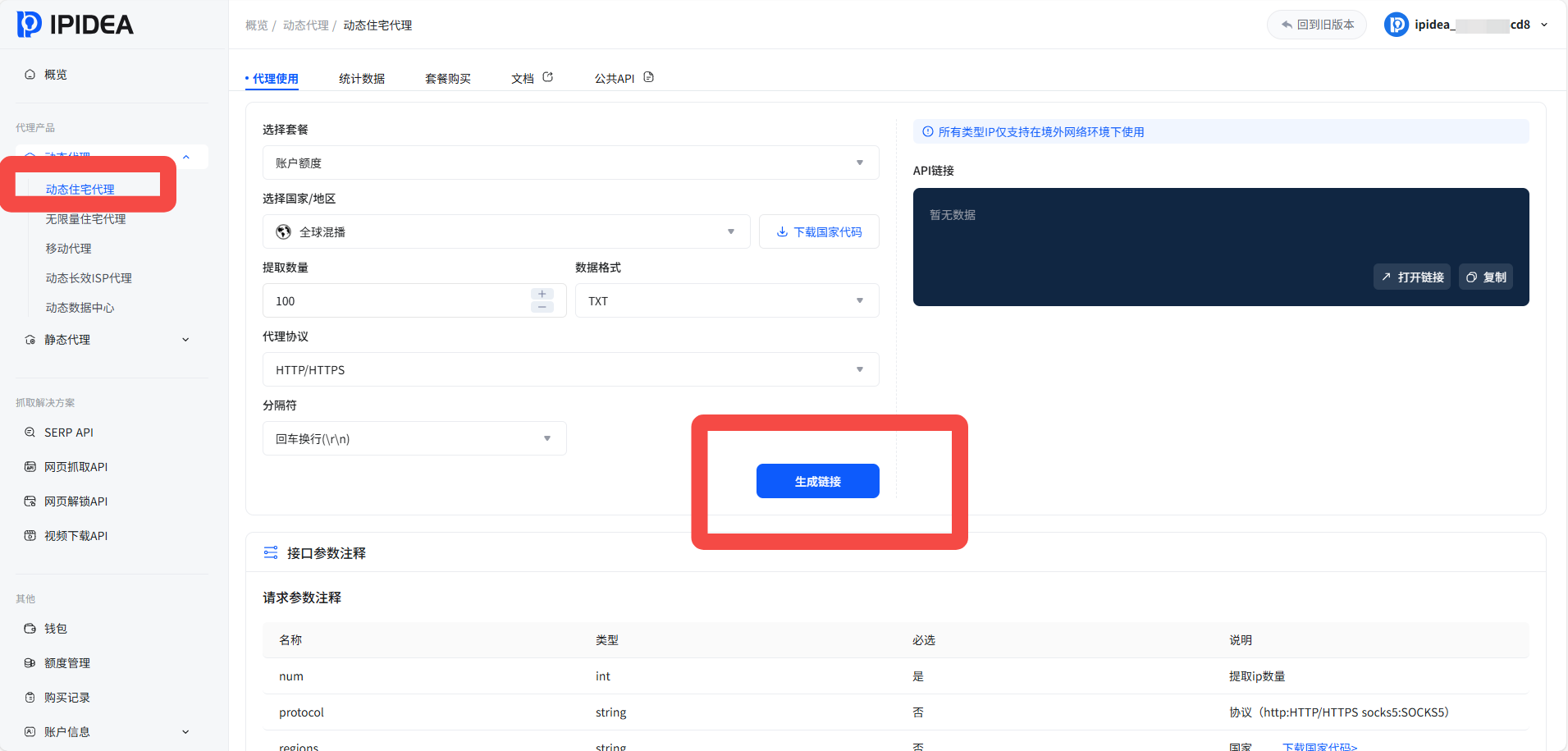Screen dimensions: 1568x751
Task: Click the 生成链接 button
Action: pyautogui.click(x=818, y=481)
